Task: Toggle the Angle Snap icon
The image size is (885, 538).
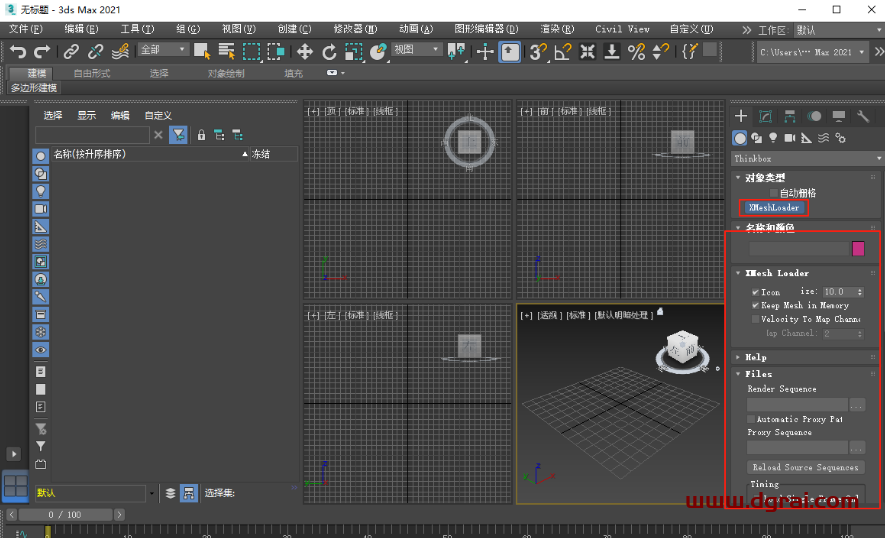Action: tap(562, 52)
